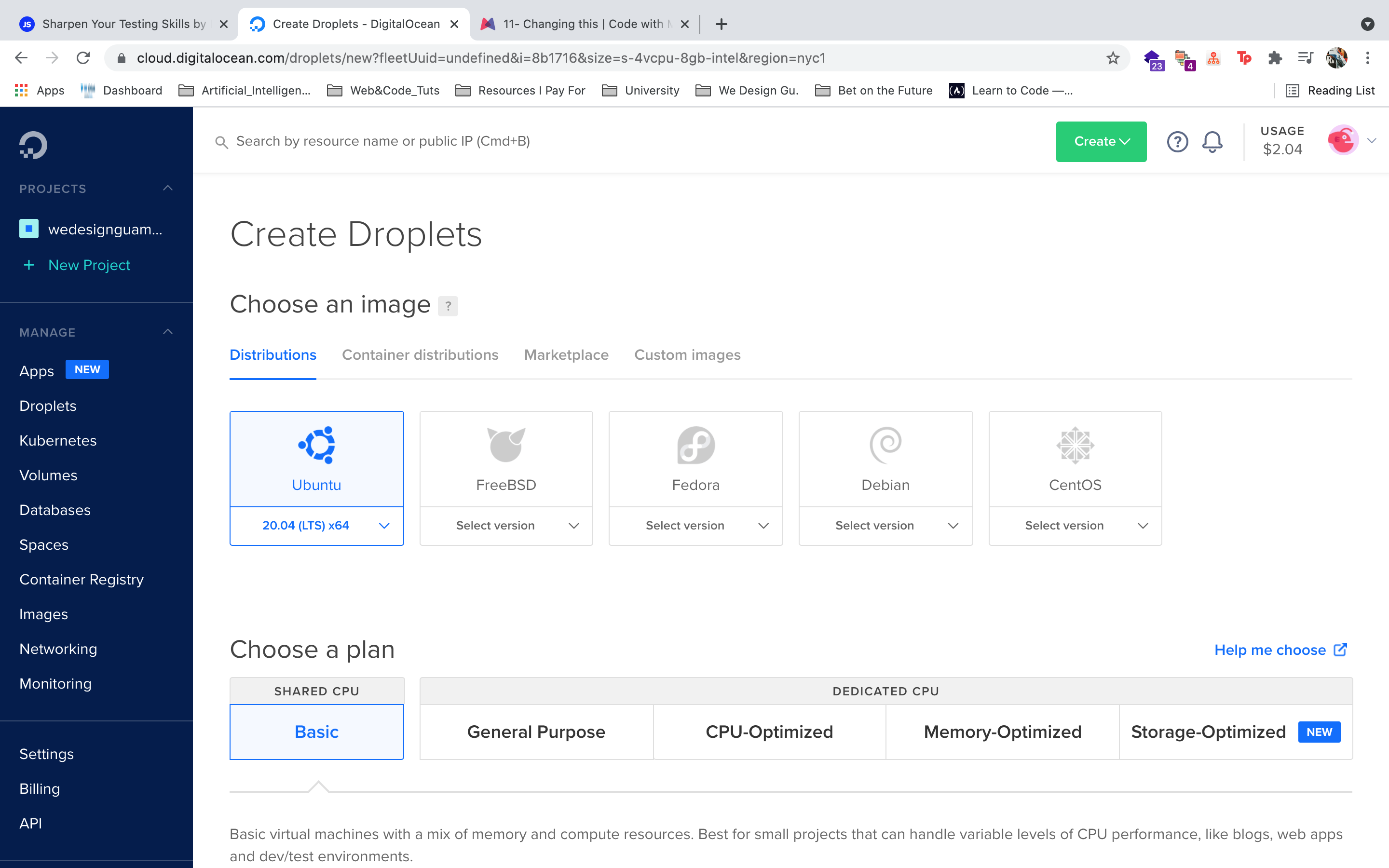Open Volumes in sidebar
Image resolution: width=1389 pixels, height=868 pixels.
click(48, 475)
